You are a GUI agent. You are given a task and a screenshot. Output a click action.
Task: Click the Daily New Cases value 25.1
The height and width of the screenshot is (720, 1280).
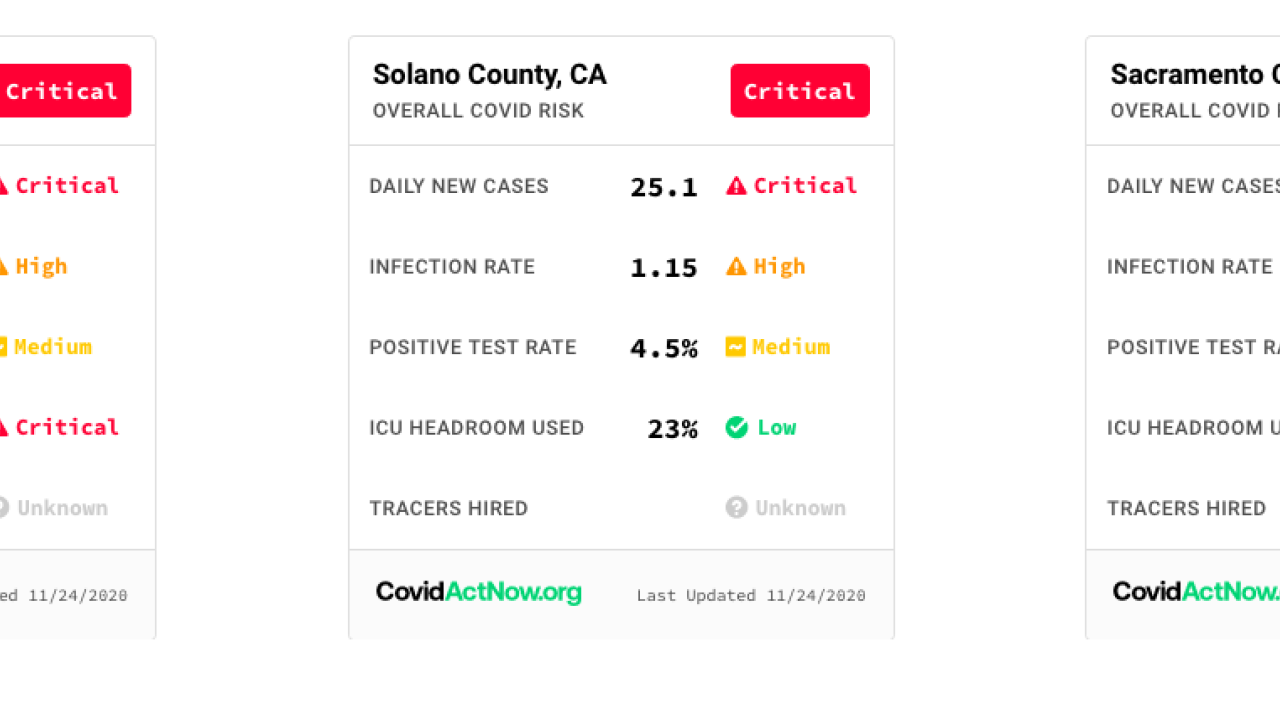663,187
